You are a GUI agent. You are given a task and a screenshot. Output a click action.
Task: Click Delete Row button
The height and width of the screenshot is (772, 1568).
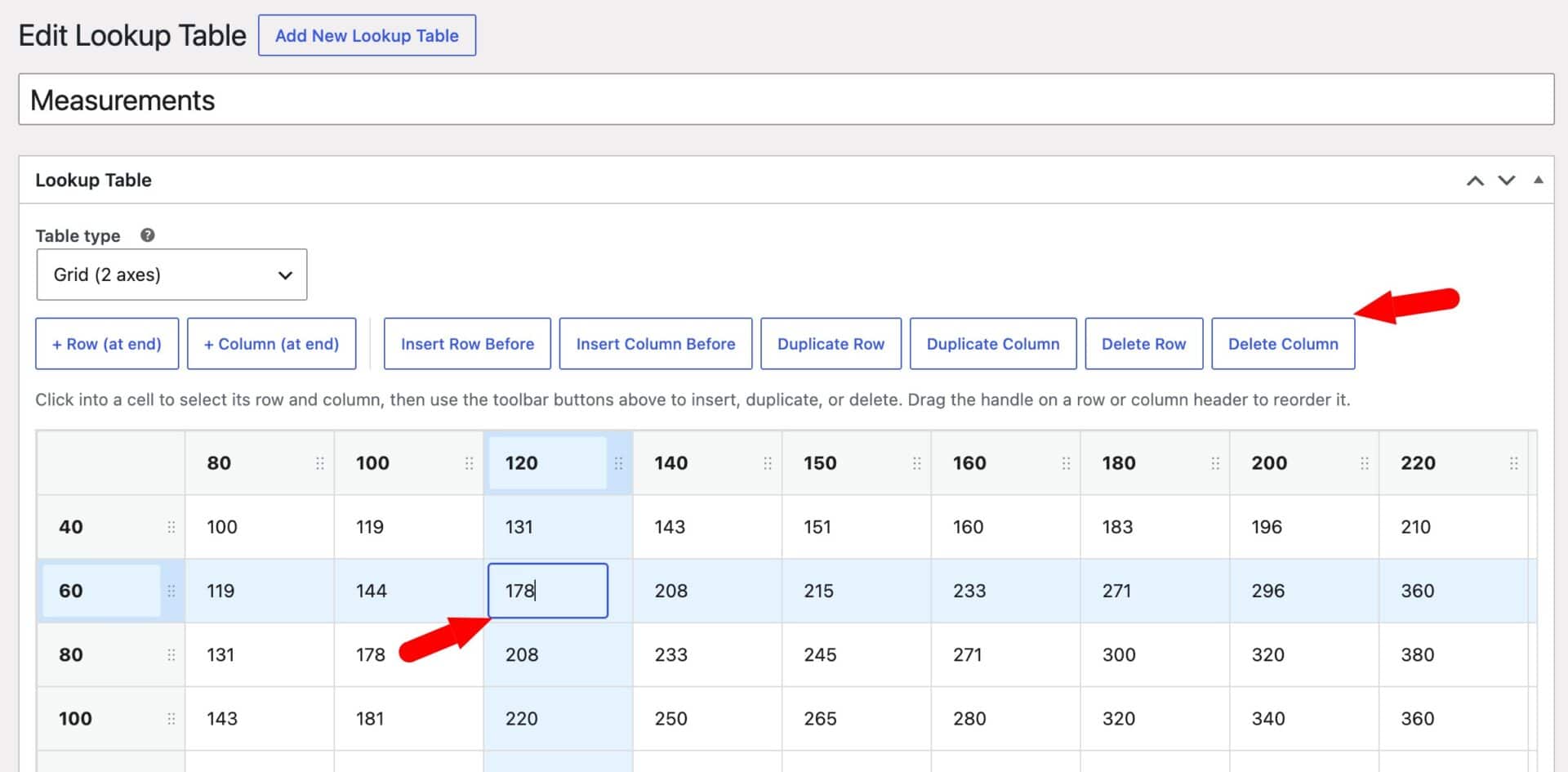point(1143,344)
